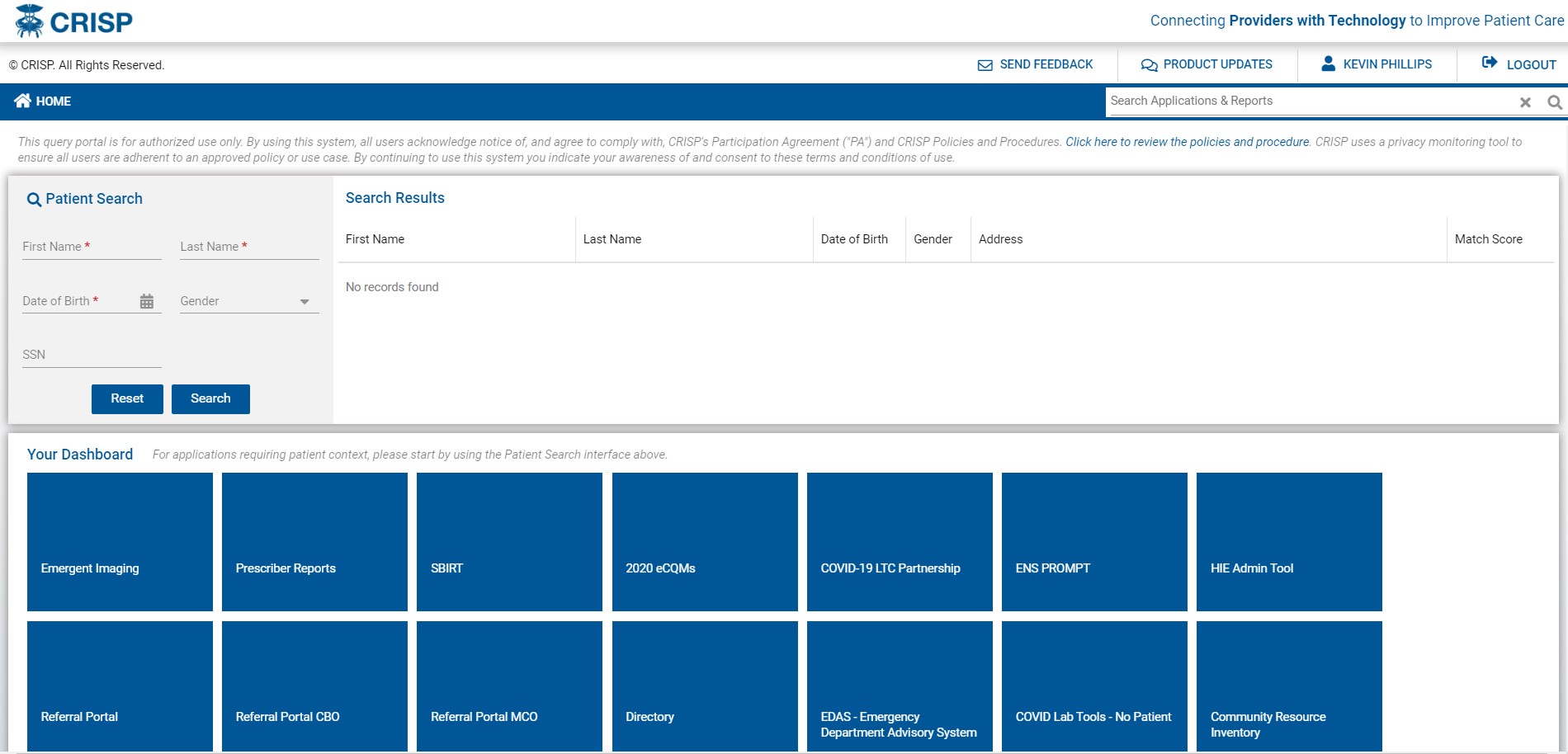Click the Send Feedback envelope icon
Screen dimensions: 1568x754
tap(985, 65)
